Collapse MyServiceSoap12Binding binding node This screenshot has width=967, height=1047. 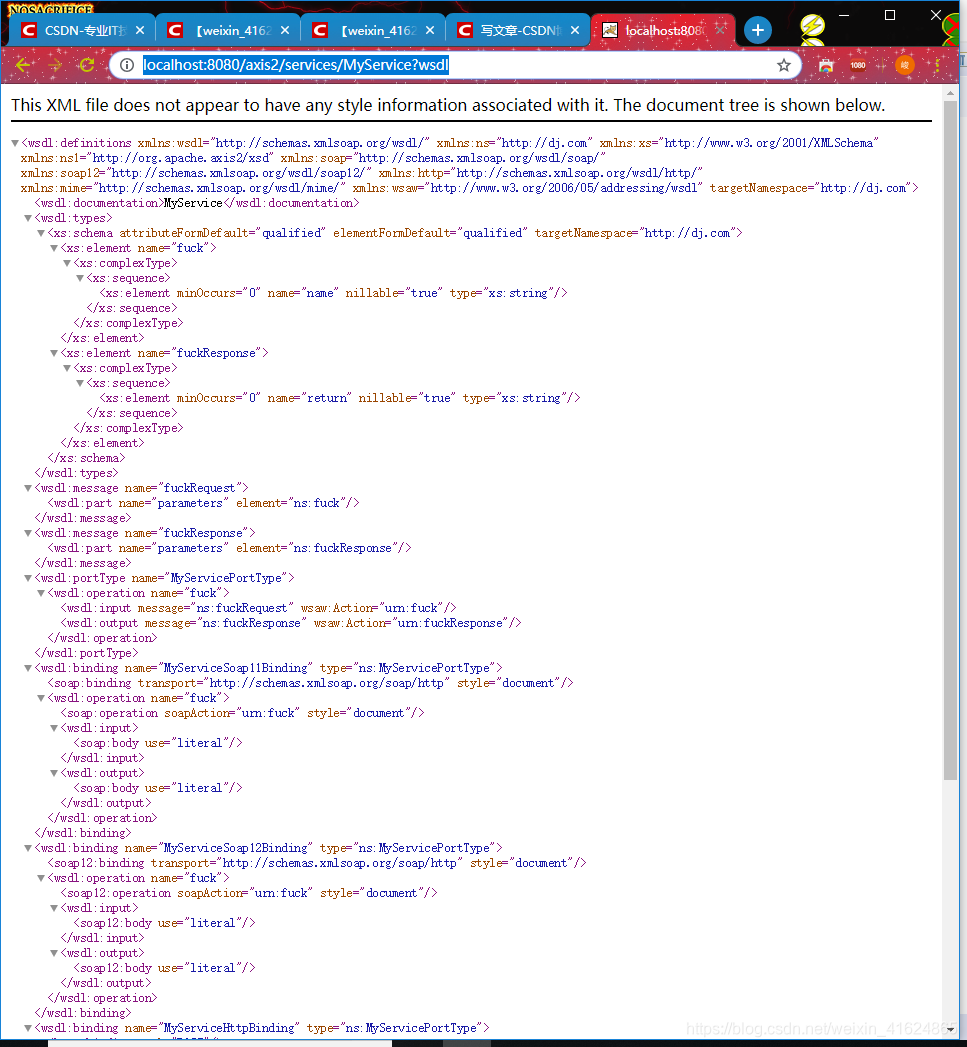coord(28,848)
